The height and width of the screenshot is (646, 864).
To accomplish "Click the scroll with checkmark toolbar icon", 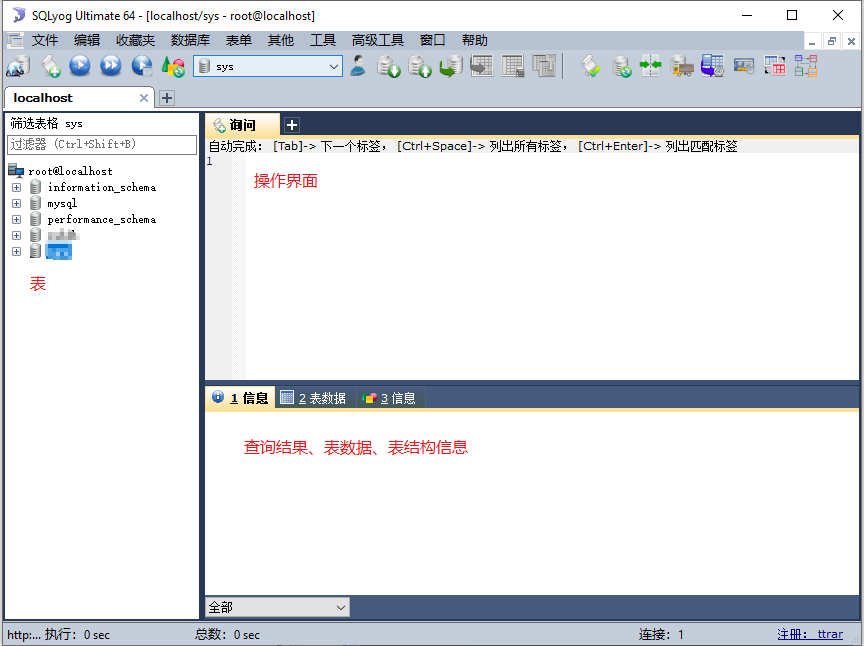I will point(590,66).
